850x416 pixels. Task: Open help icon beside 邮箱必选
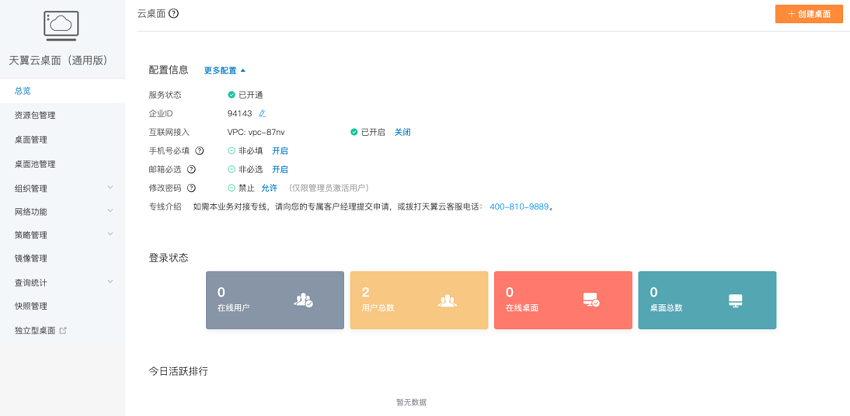tap(191, 169)
